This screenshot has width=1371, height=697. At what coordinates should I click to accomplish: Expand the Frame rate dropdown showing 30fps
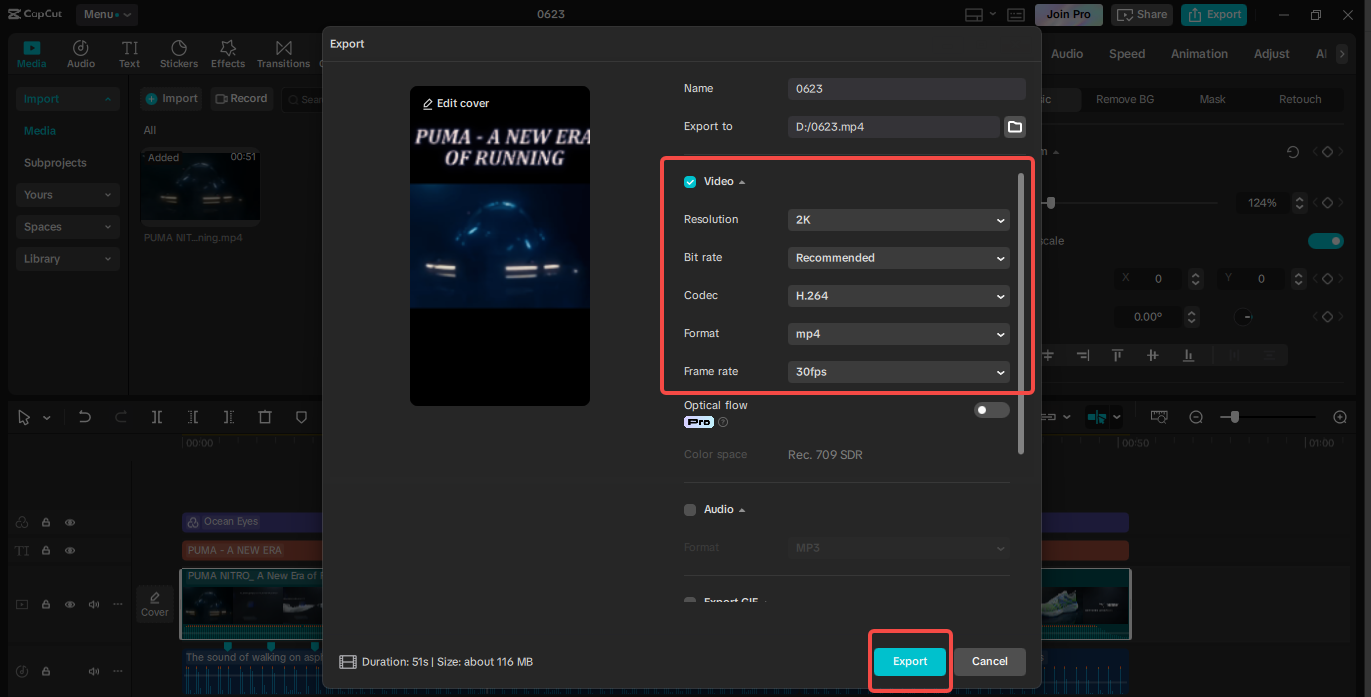coord(899,372)
